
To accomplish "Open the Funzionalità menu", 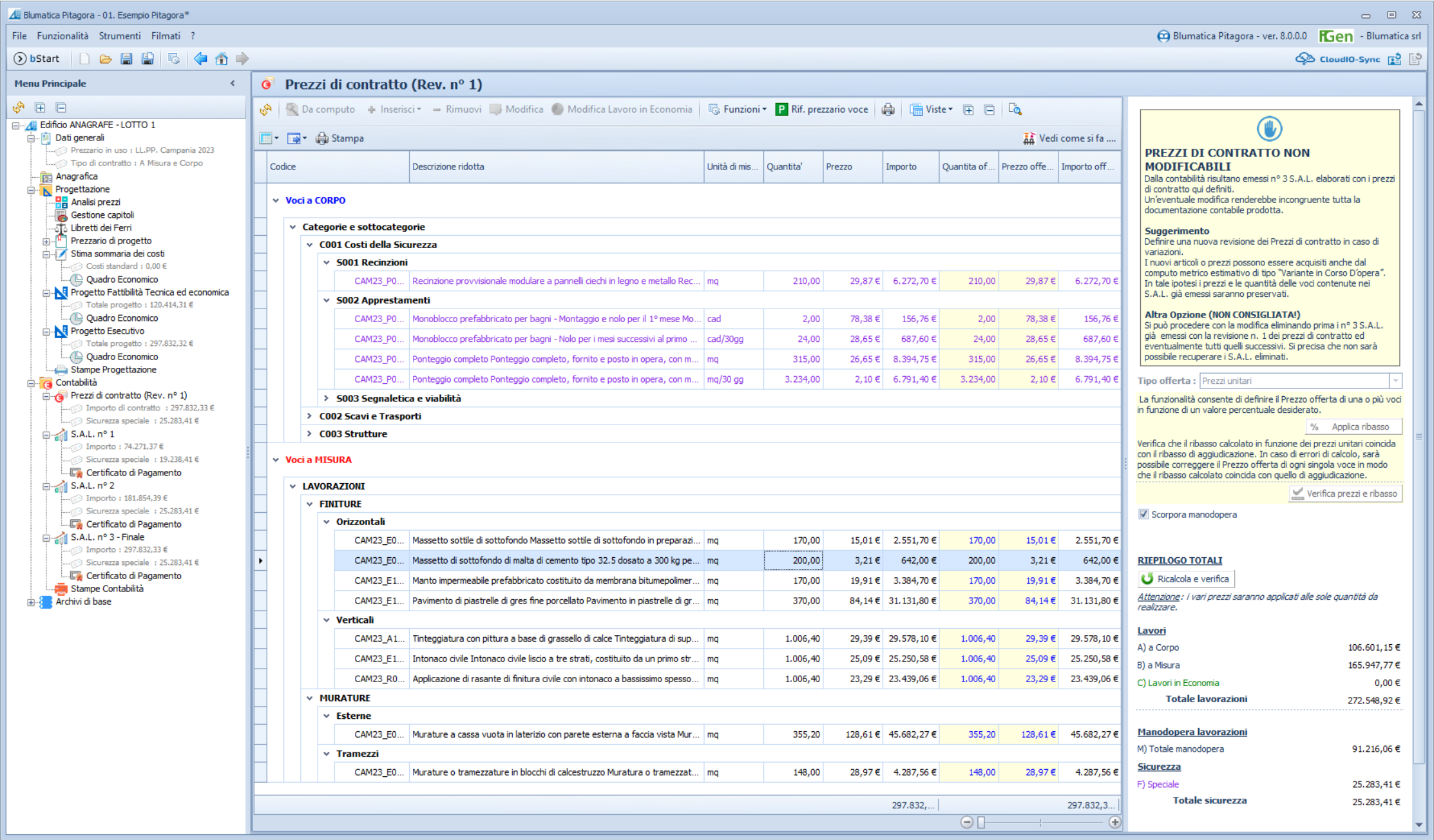I will click(x=62, y=36).
